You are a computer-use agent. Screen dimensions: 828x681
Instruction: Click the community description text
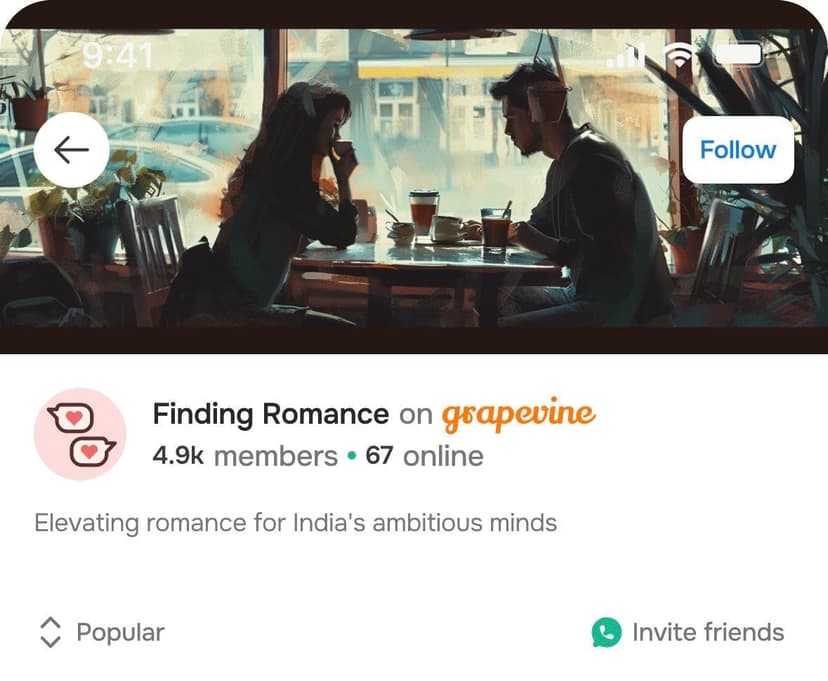click(295, 523)
